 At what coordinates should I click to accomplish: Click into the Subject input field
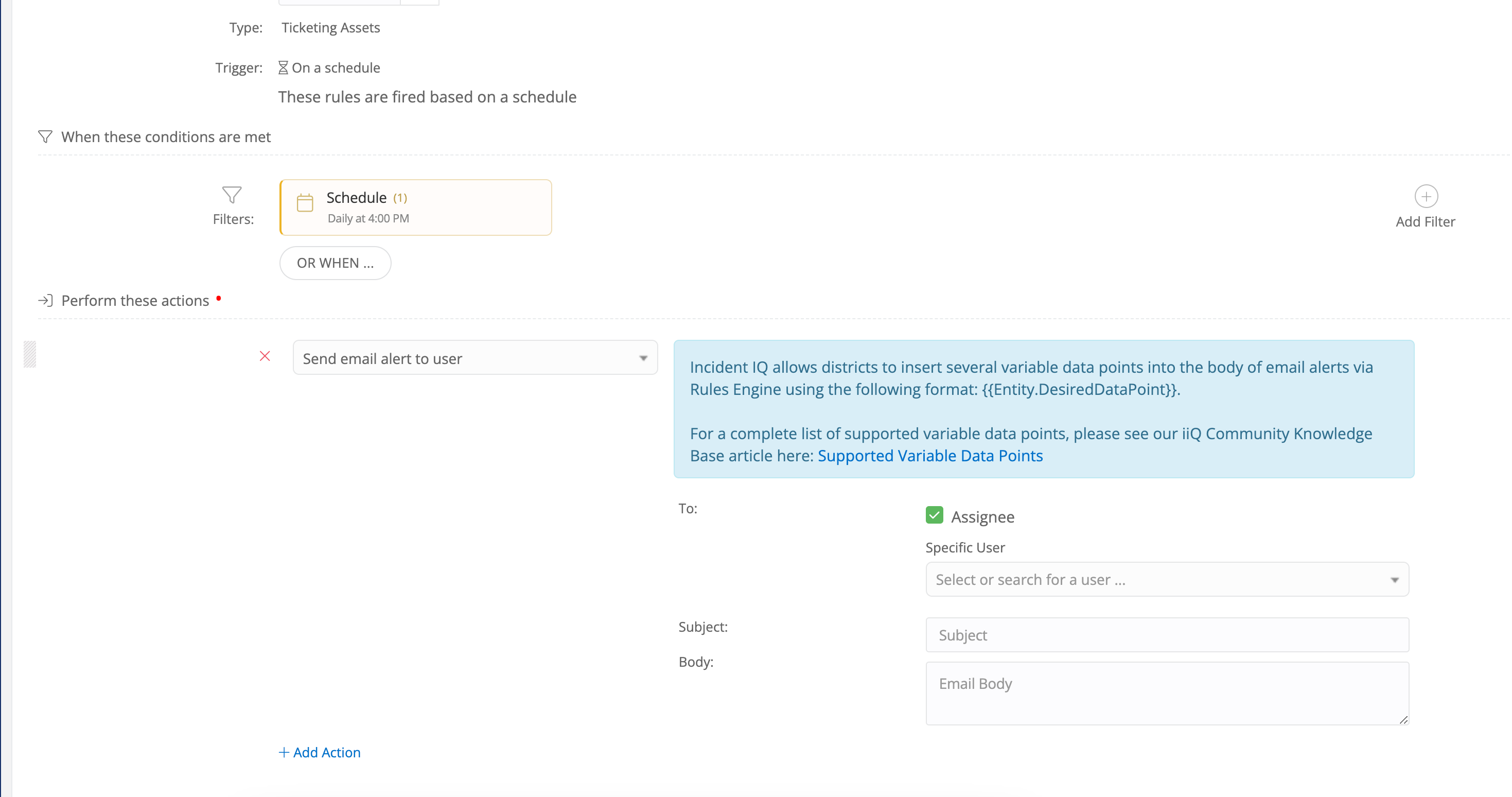click(x=1167, y=635)
